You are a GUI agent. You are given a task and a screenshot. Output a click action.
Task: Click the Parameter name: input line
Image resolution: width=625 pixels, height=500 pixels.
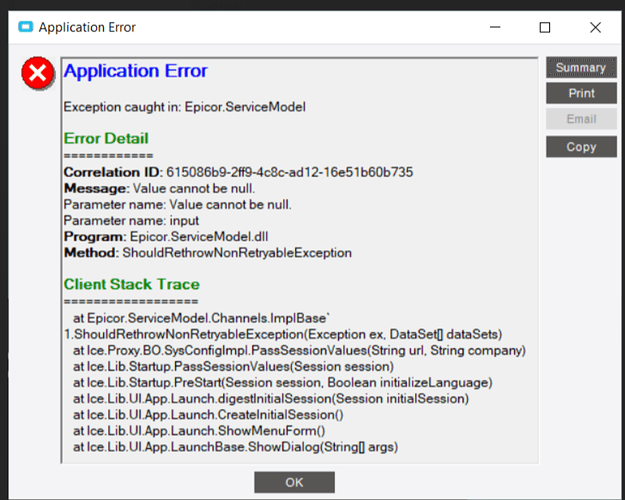click(131, 220)
